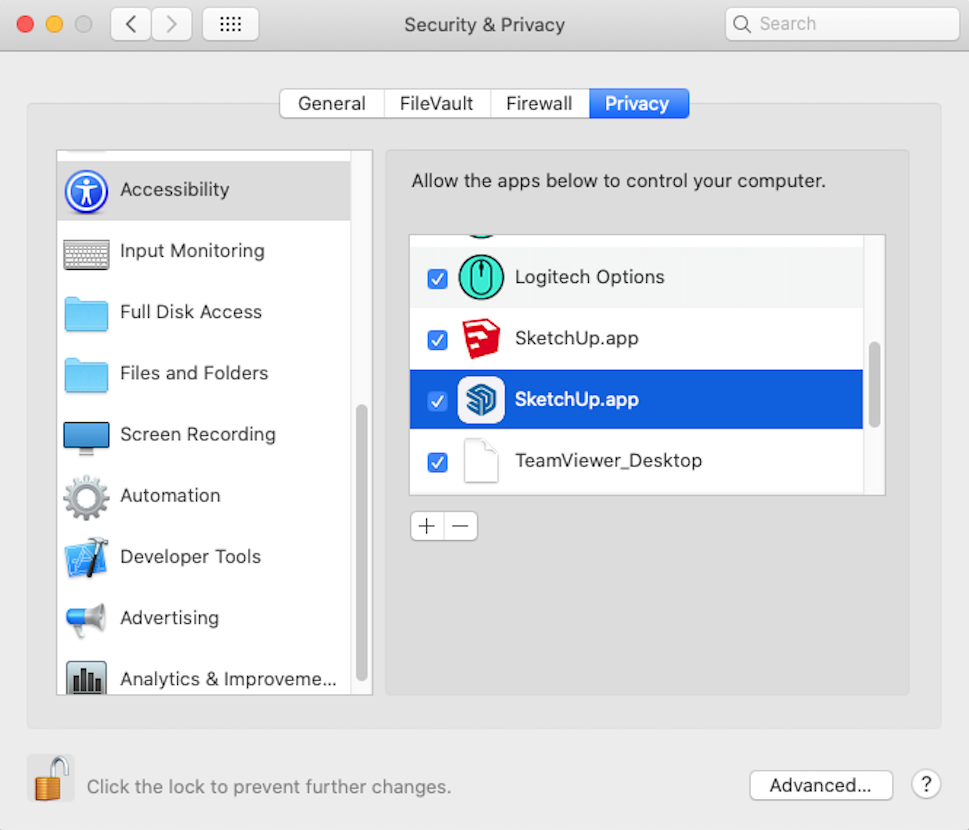Uncheck the Logitech Options checkbox
The image size is (969, 830).
pos(437,279)
